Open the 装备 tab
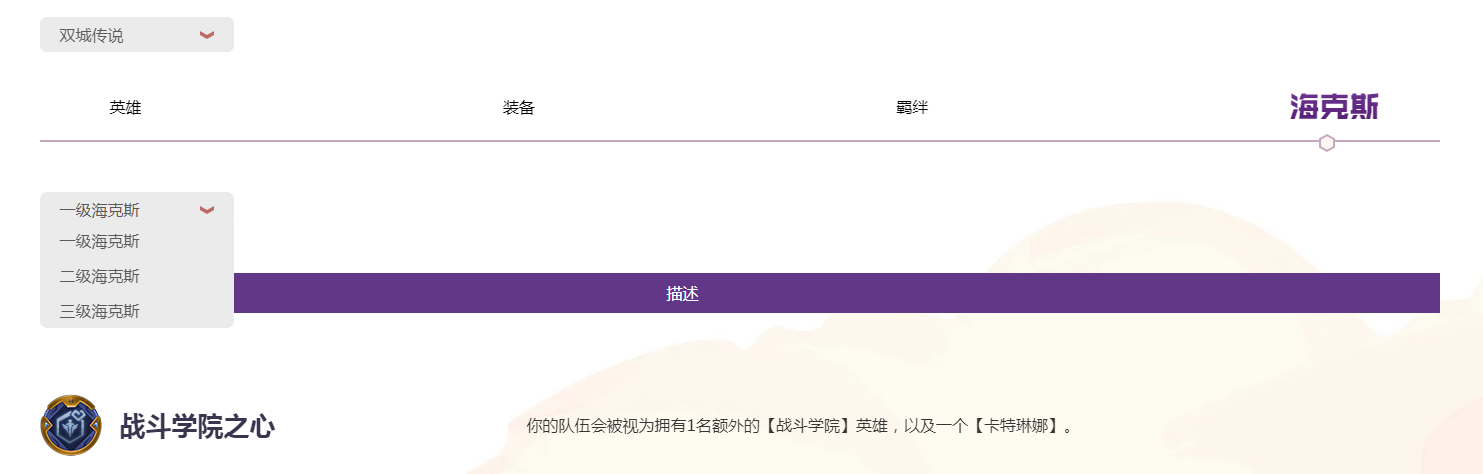The image size is (1483, 474). coord(518,108)
